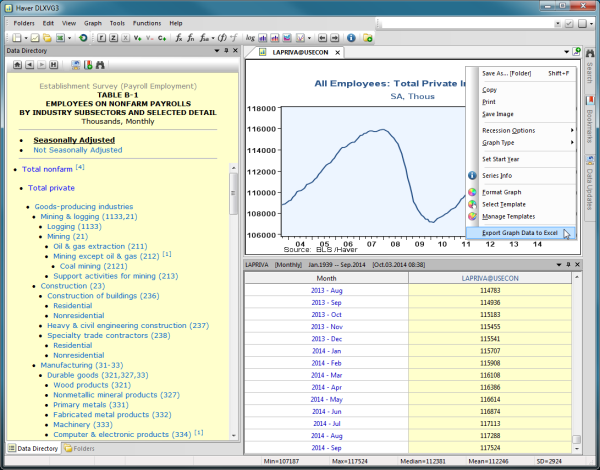The height and width of the screenshot is (470, 600).
Task: Click the open folder toolbar icon
Action: pyautogui.click(x=47, y=38)
